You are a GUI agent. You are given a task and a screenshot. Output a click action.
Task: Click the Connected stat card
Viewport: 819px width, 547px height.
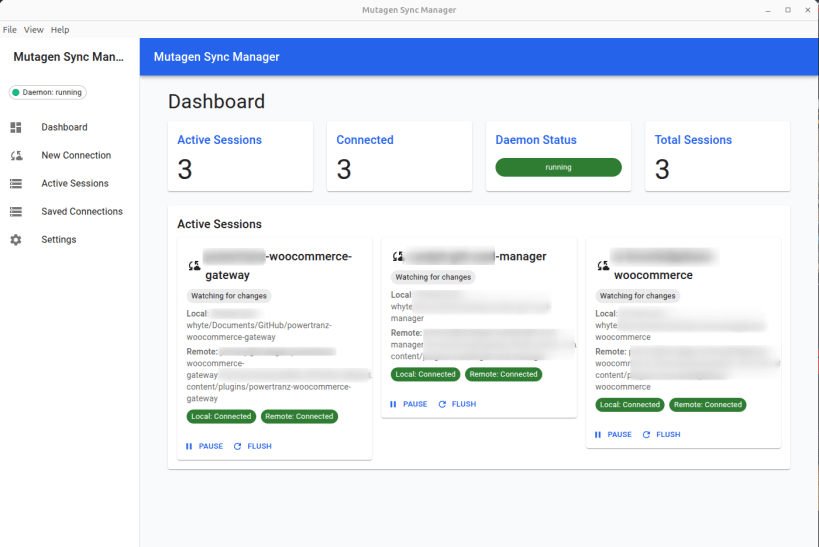point(400,156)
